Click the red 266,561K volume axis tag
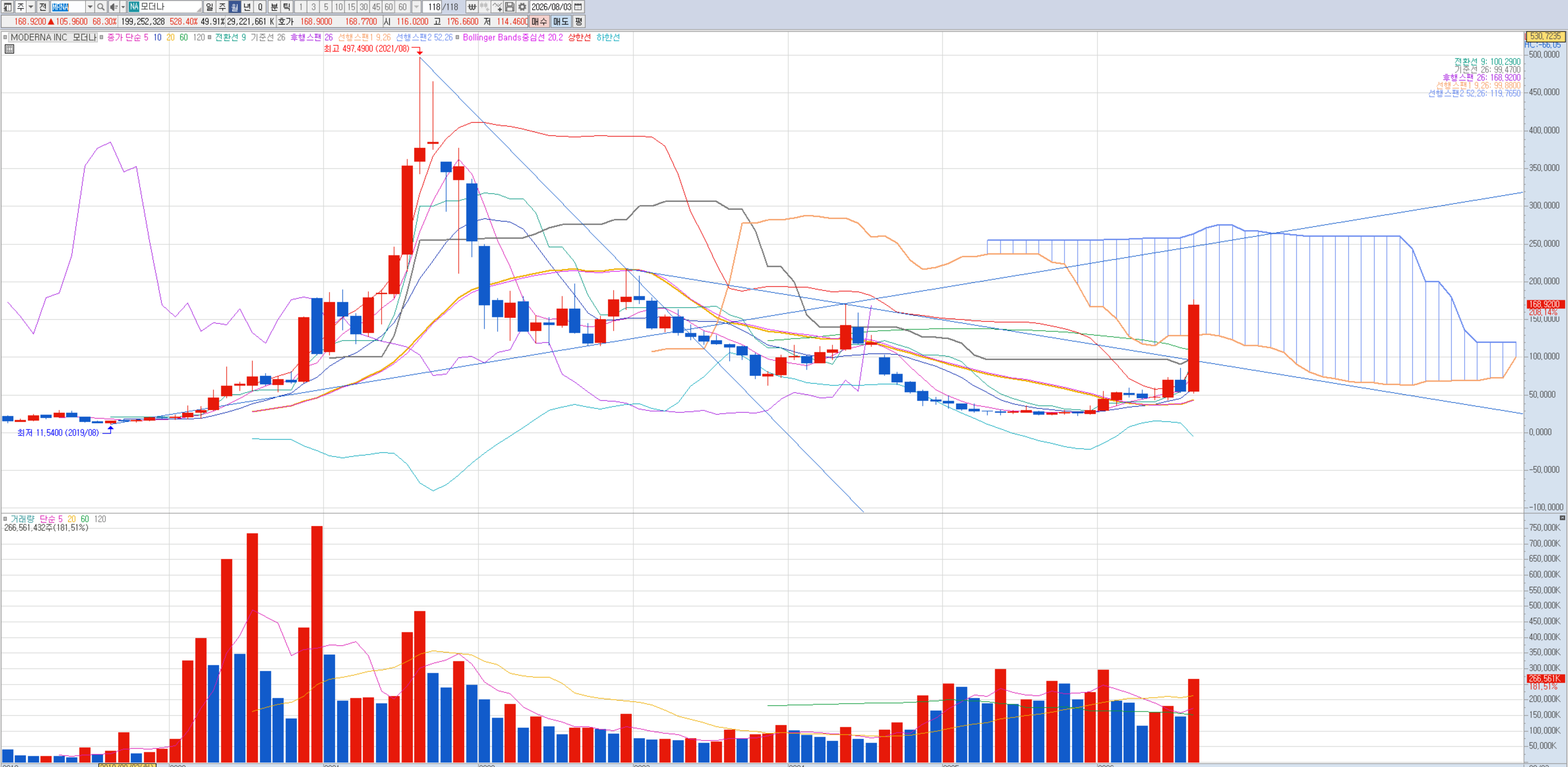The height and width of the screenshot is (767, 1568). (x=1545, y=678)
